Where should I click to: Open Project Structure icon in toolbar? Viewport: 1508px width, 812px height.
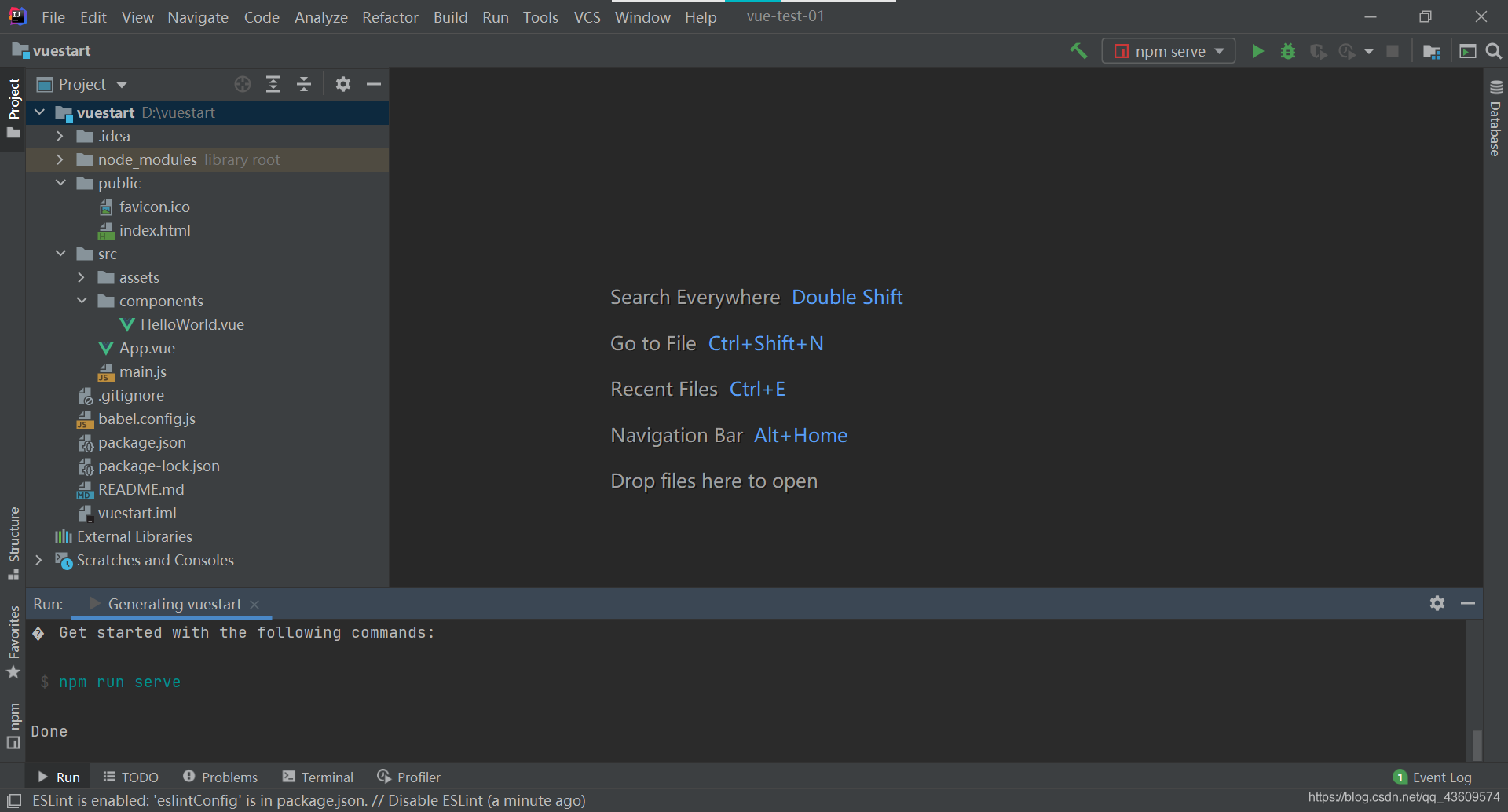click(x=1432, y=51)
